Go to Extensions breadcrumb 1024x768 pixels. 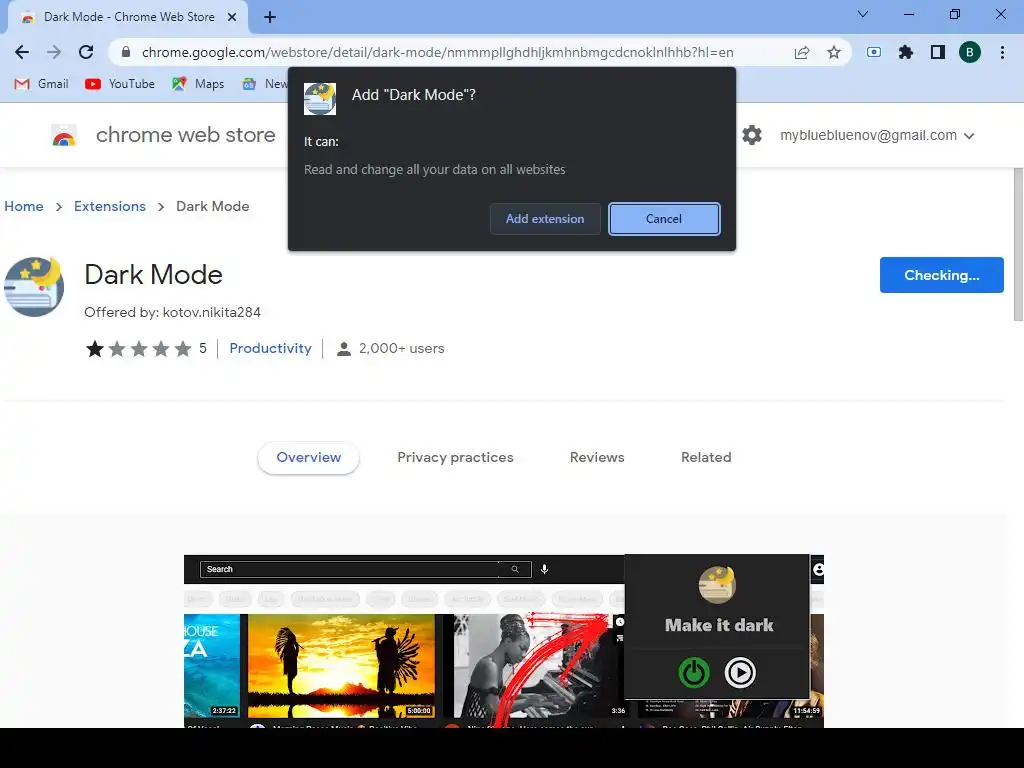pyautogui.click(x=110, y=206)
